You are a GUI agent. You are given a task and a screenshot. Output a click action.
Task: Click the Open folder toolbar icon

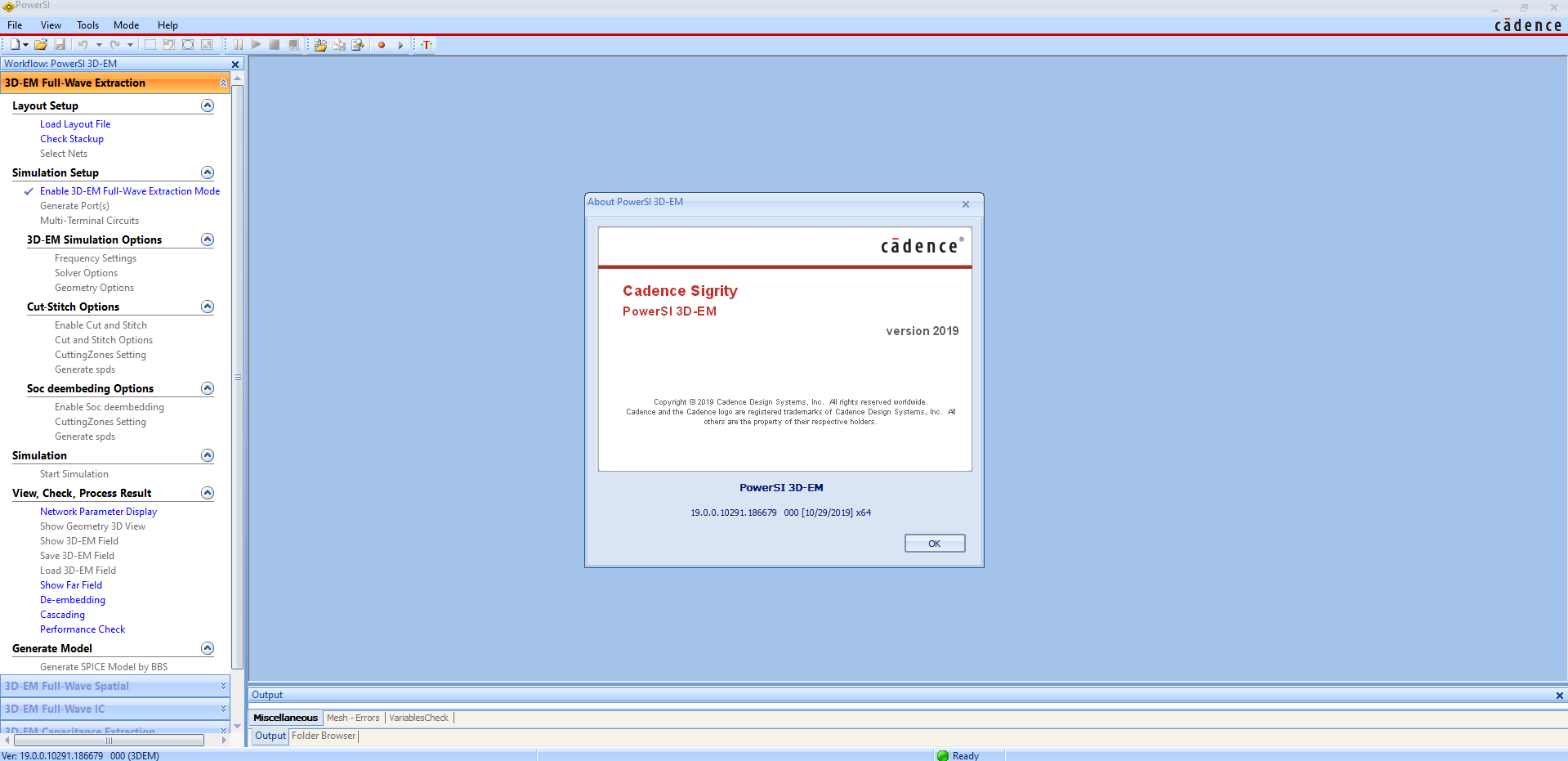(41, 45)
